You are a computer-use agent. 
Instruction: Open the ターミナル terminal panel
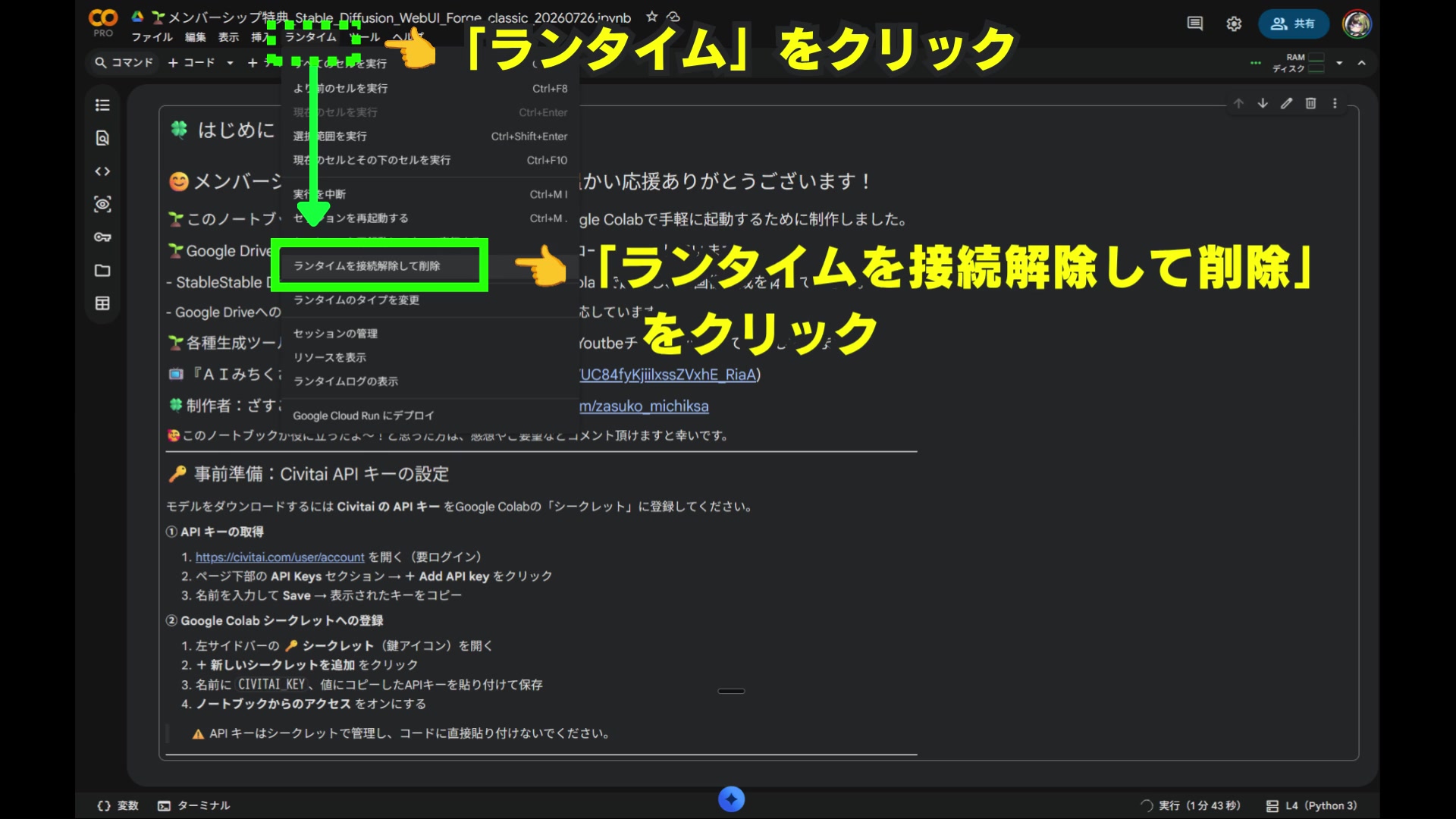click(194, 805)
